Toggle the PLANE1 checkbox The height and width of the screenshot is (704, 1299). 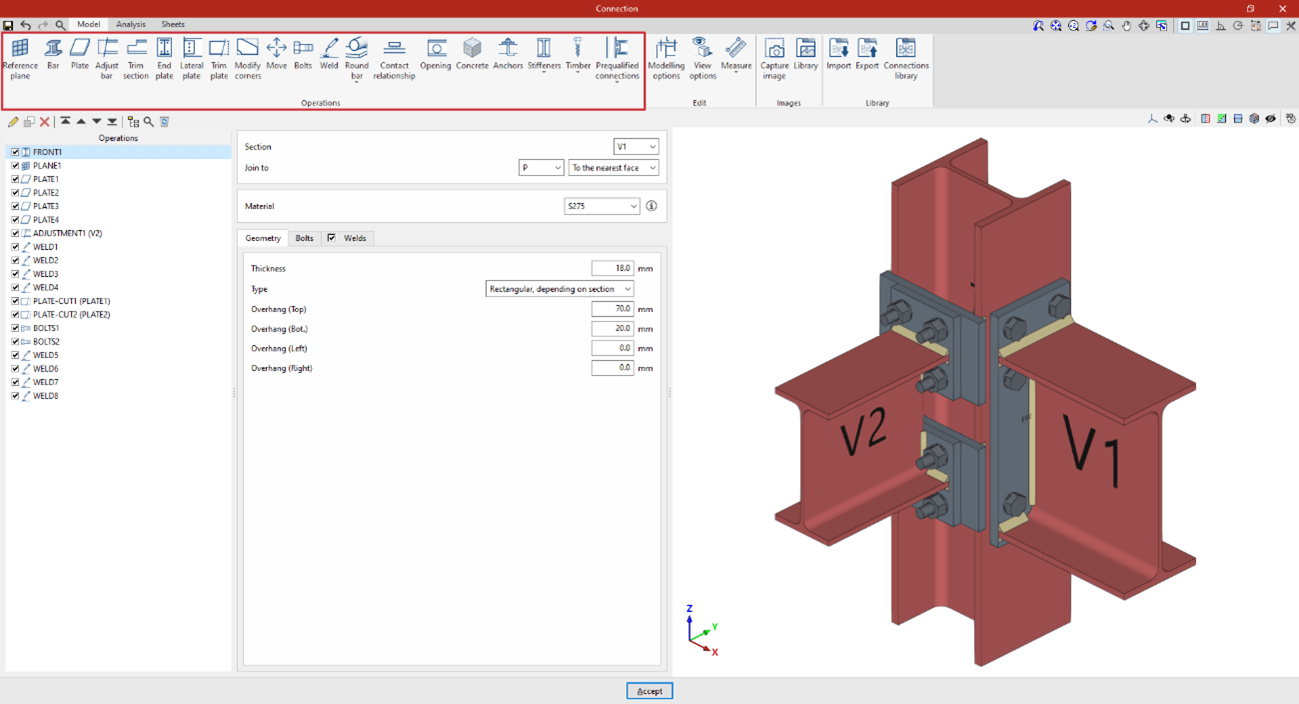pos(15,166)
